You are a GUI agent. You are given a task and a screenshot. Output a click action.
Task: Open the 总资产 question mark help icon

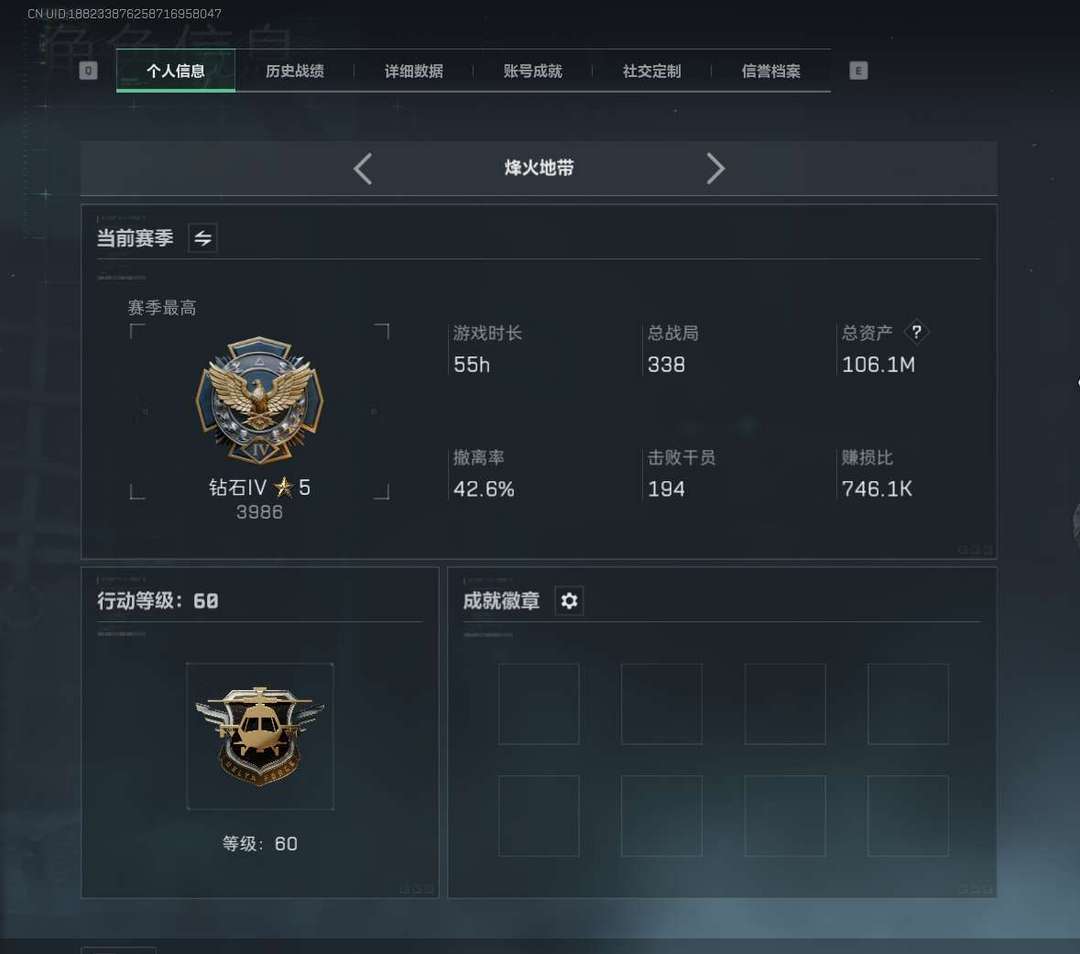(916, 332)
